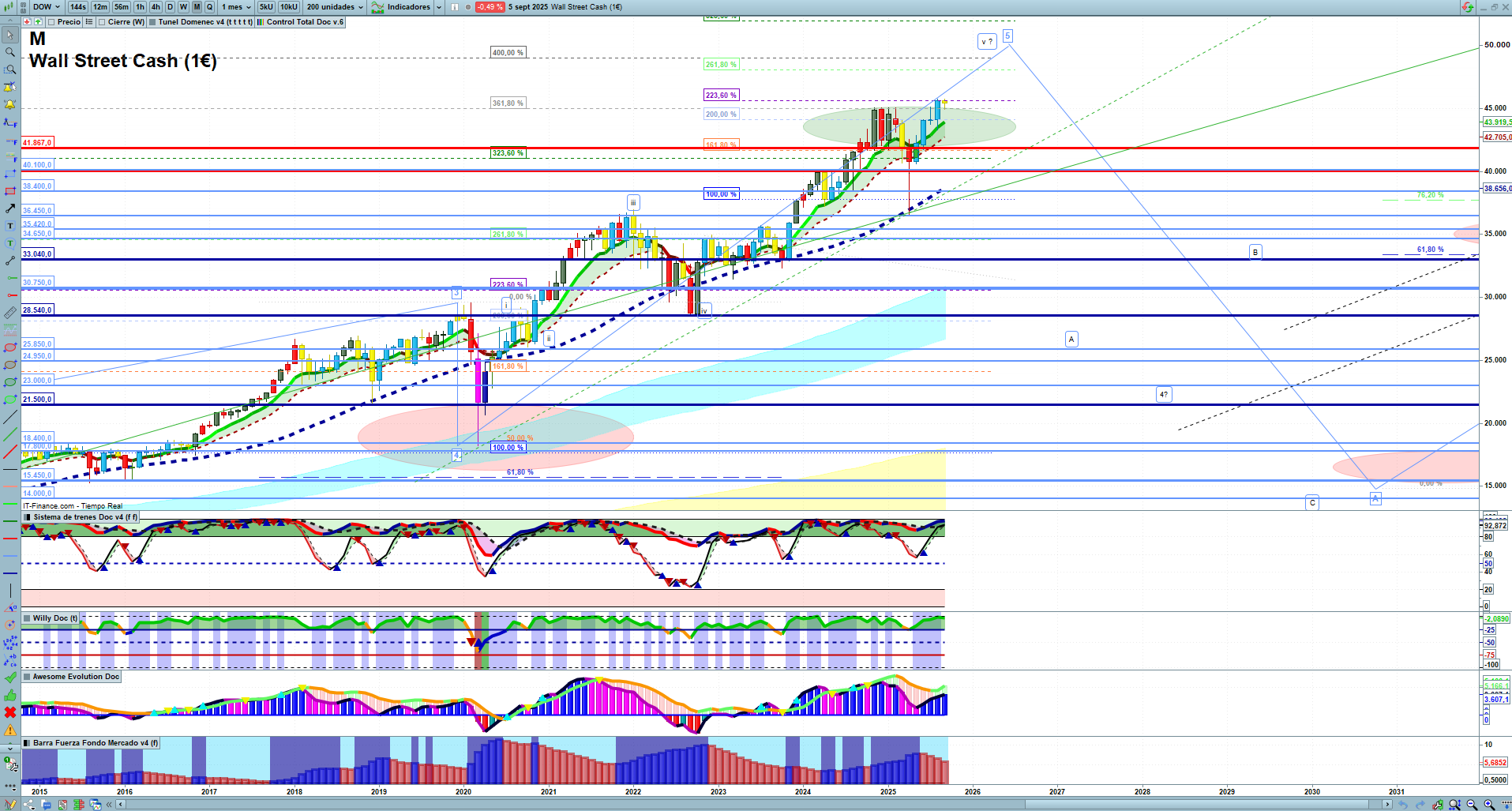The image size is (1512, 811).
Task: Click the 41.867,0 red price level label
Action: (x=37, y=143)
